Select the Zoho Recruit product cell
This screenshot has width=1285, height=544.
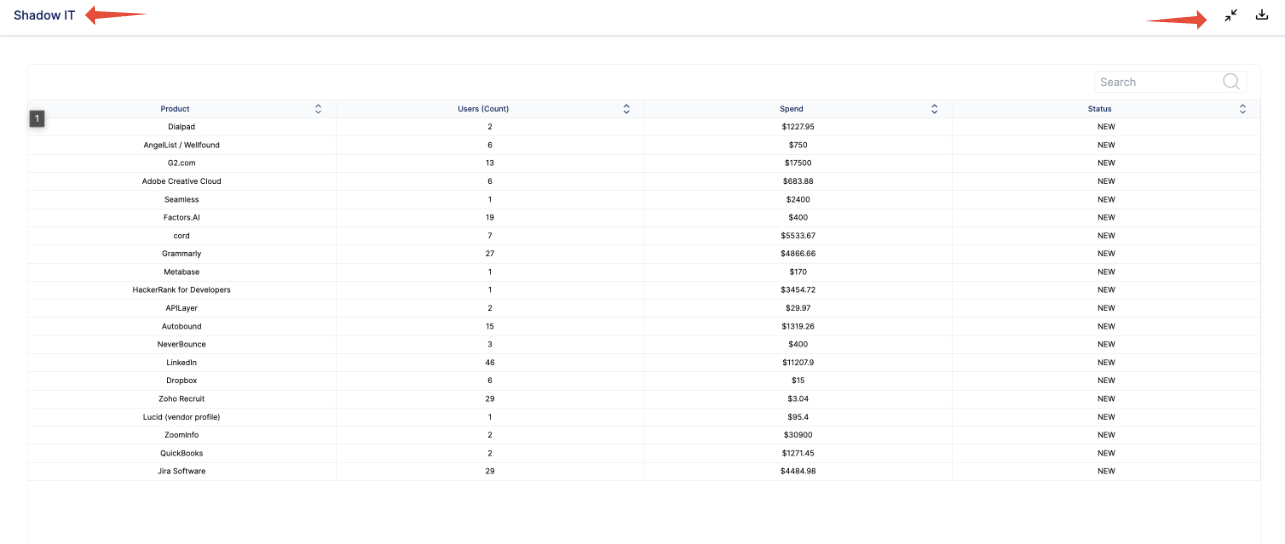tap(181, 398)
